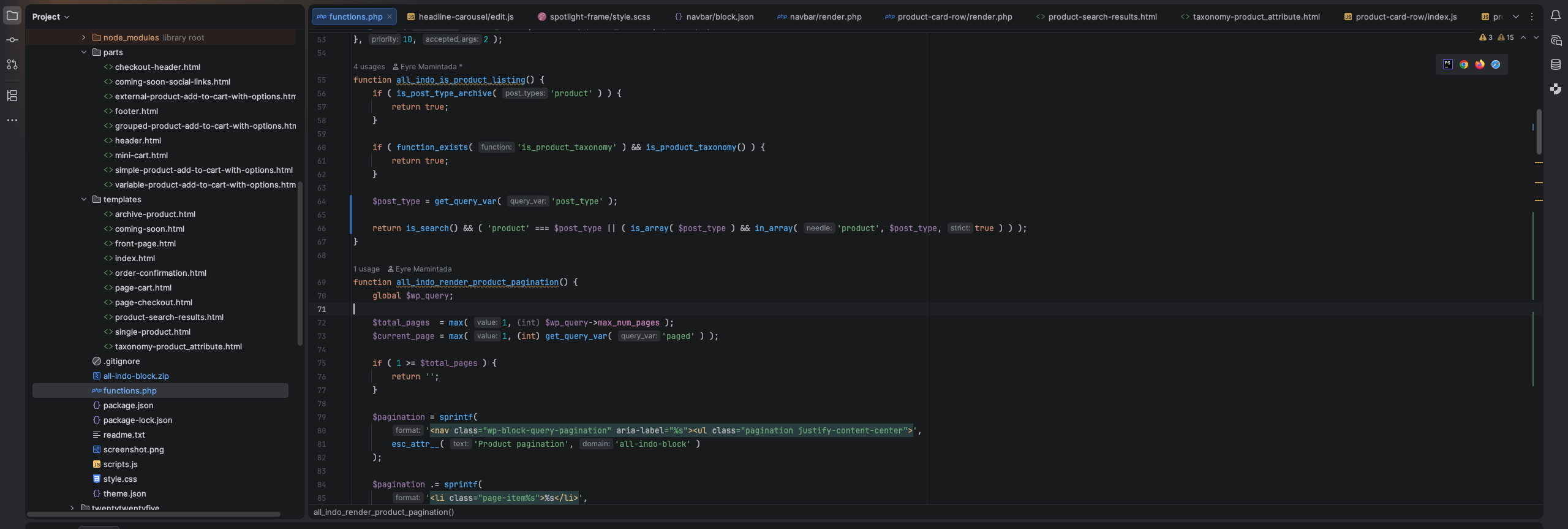Viewport: 1568px width, 529px height.
Task: Switch to navbar/render.php tab
Action: (820, 17)
